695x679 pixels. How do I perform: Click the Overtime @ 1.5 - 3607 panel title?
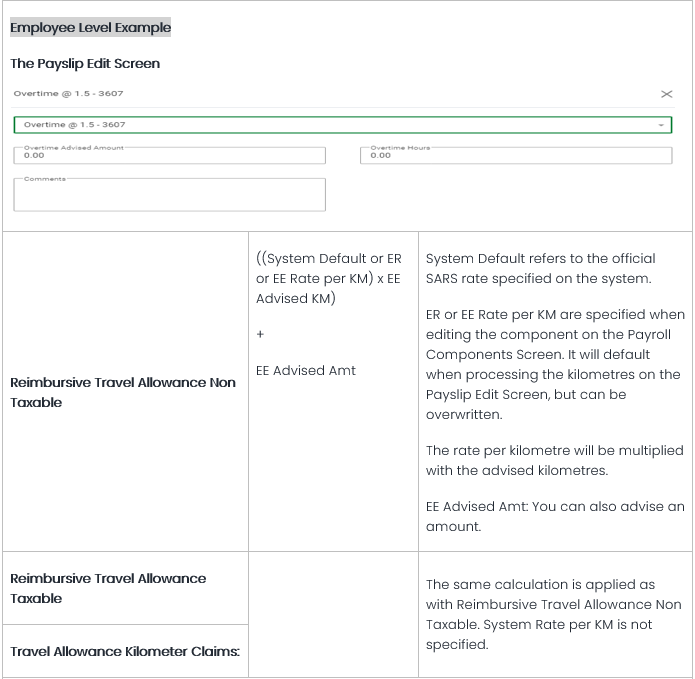[x=69, y=94]
